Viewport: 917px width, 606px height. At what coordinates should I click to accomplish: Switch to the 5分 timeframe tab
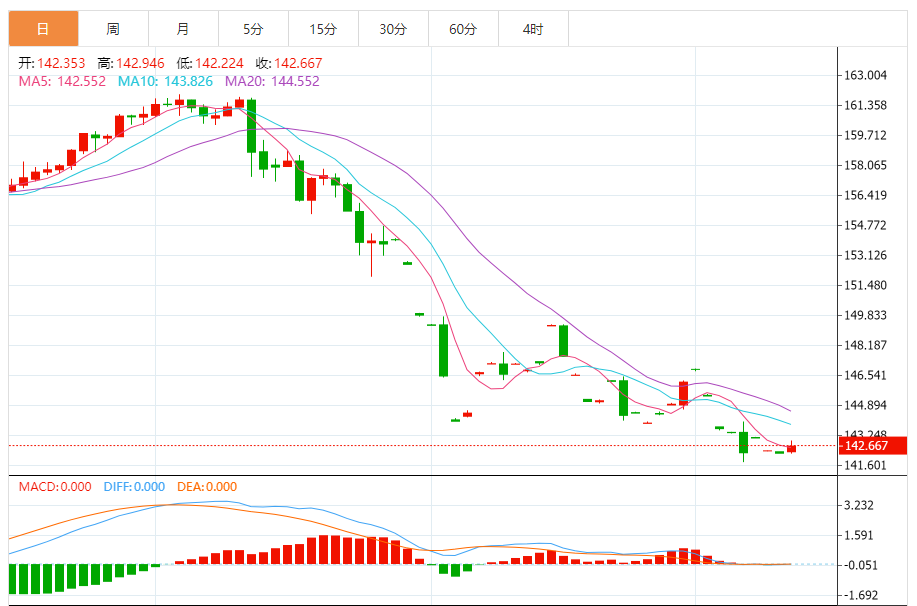pos(253,29)
